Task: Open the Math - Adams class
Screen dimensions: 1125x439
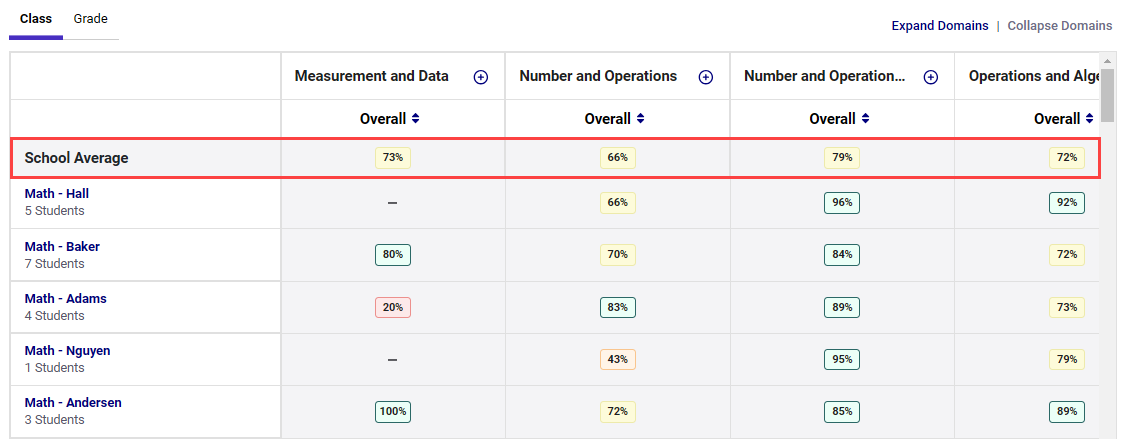Action: pyautogui.click(x=65, y=298)
